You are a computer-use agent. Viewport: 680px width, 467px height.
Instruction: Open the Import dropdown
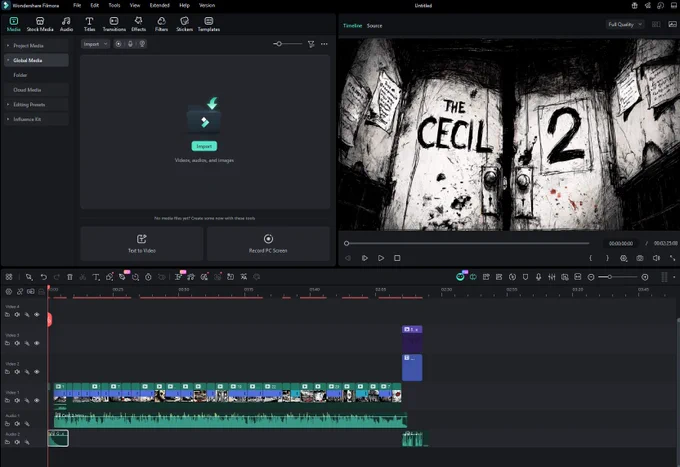(x=95, y=44)
